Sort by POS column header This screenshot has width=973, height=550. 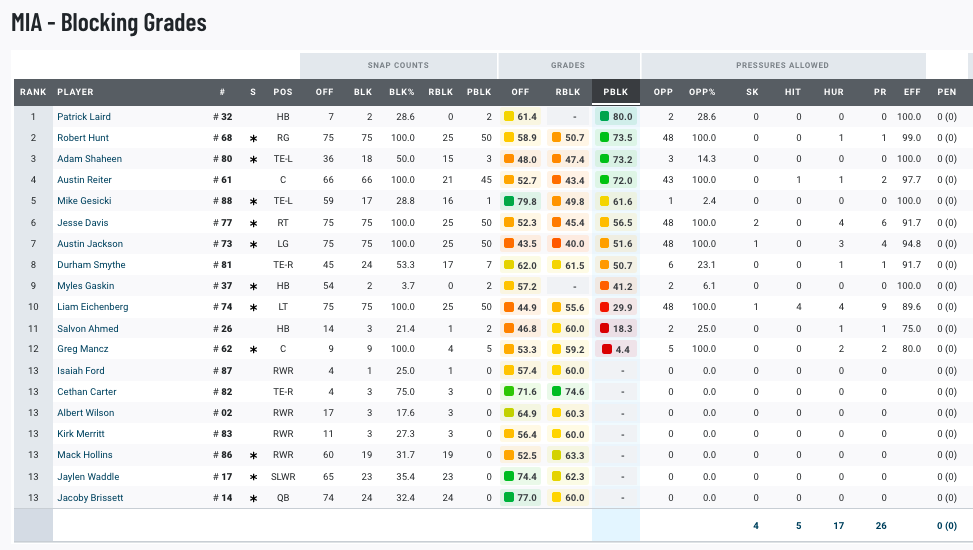[x=283, y=92]
